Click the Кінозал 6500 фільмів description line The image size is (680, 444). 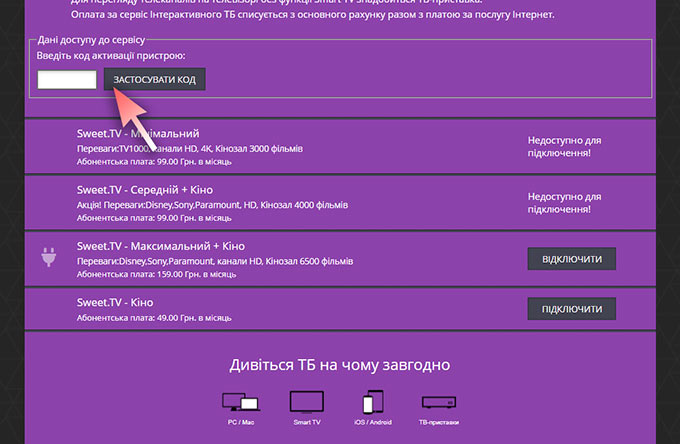(x=215, y=261)
